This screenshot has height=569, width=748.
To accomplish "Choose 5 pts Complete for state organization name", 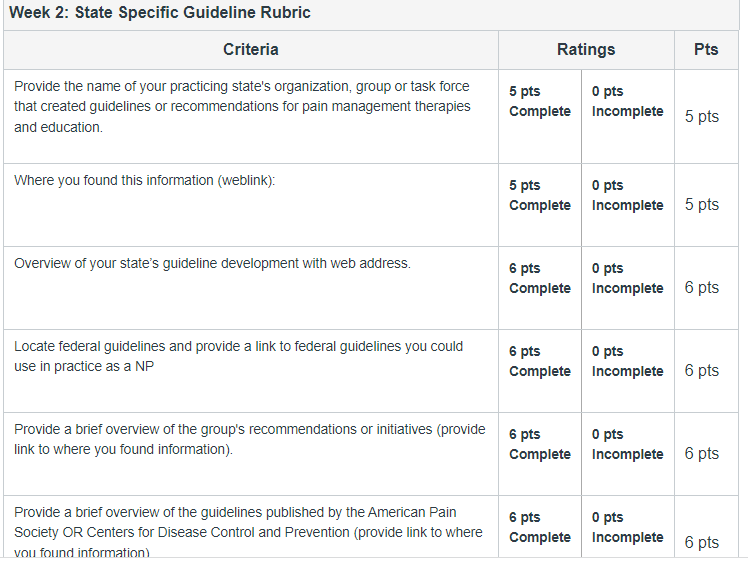I will pyautogui.click(x=540, y=101).
